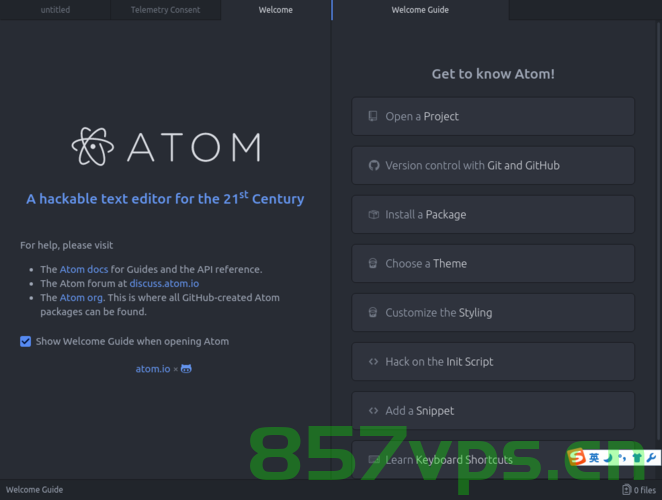Click the Get to know Atom! heading

493,74
